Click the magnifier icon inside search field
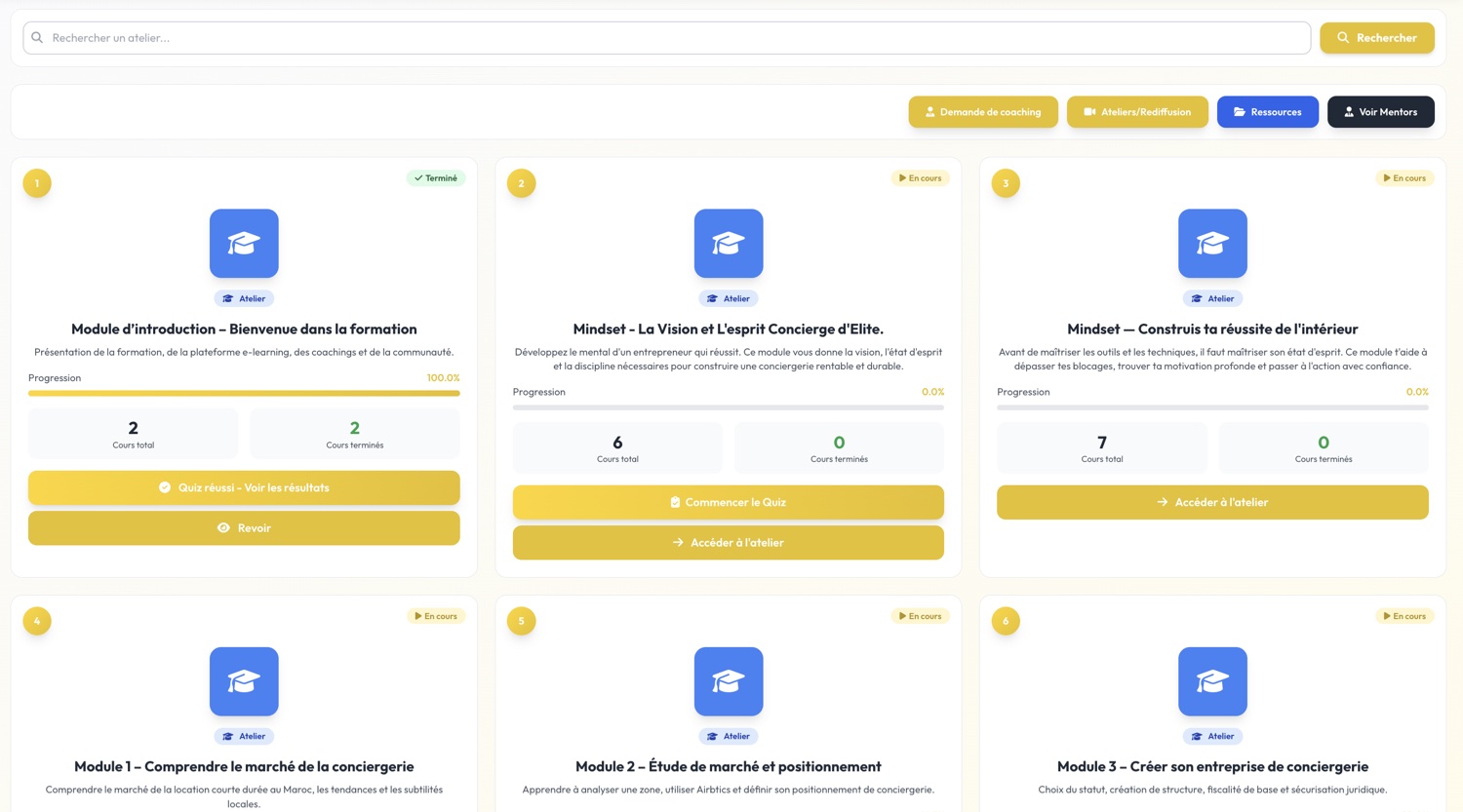The image size is (1463, 812). click(37, 38)
